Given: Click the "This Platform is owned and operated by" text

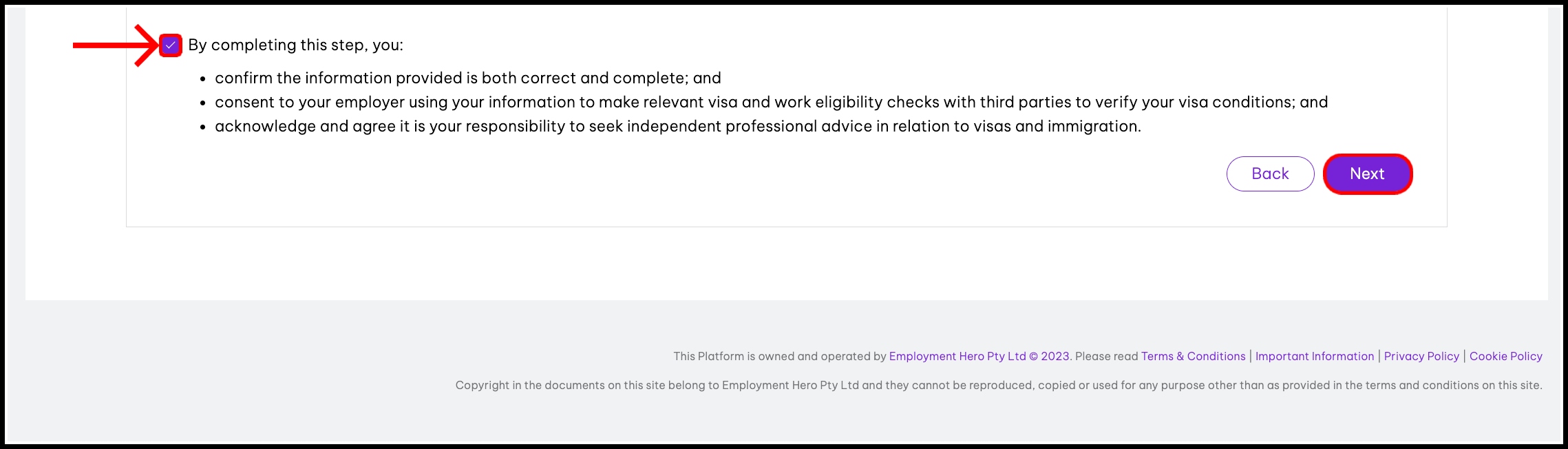Looking at the screenshot, I should [x=779, y=356].
